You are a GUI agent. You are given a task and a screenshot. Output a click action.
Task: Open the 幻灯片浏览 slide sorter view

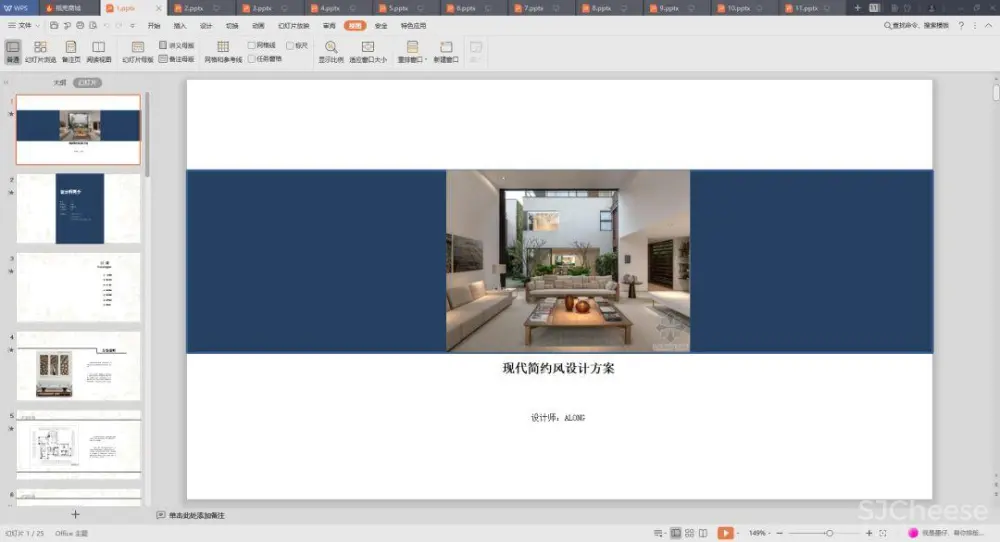click(40, 51)
